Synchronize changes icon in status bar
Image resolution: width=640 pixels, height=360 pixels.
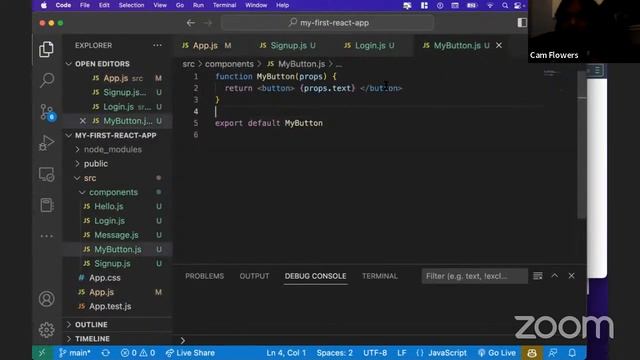(x=105, y=353)
